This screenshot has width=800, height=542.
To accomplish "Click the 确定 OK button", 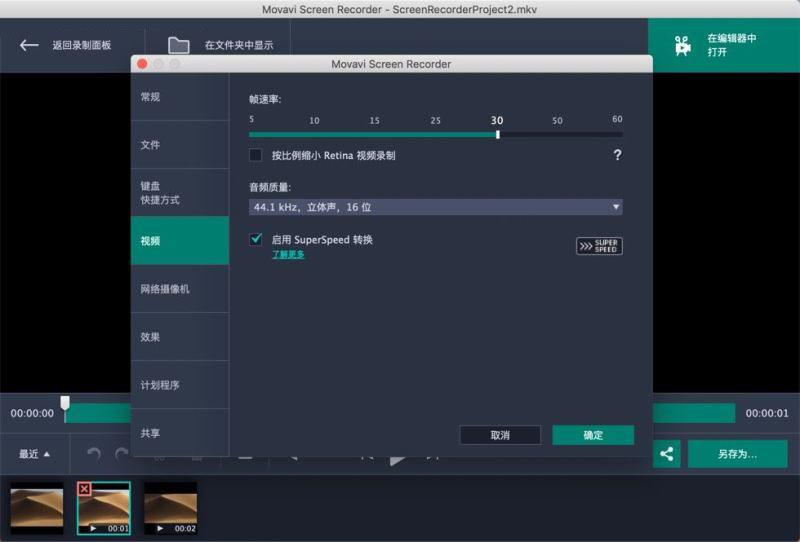I will (593, 435).
